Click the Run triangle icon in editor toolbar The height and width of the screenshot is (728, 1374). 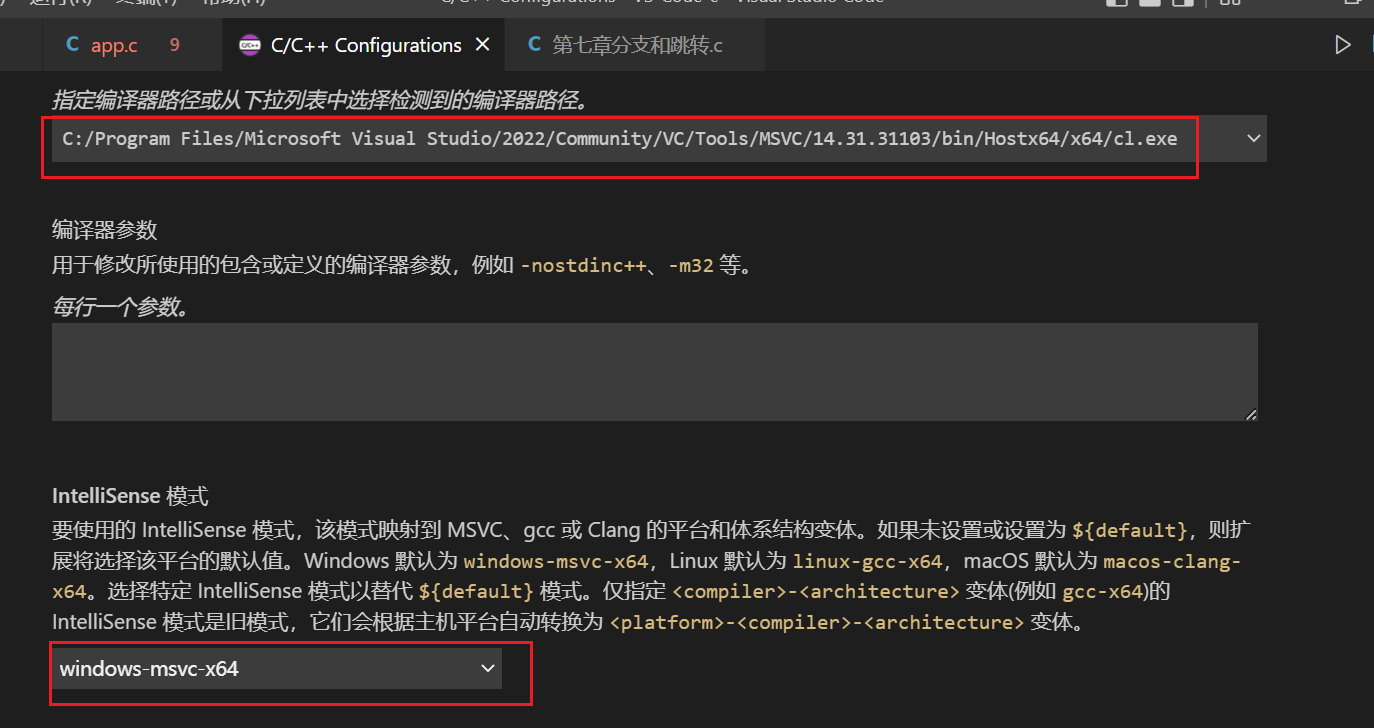coord(1343,45)
